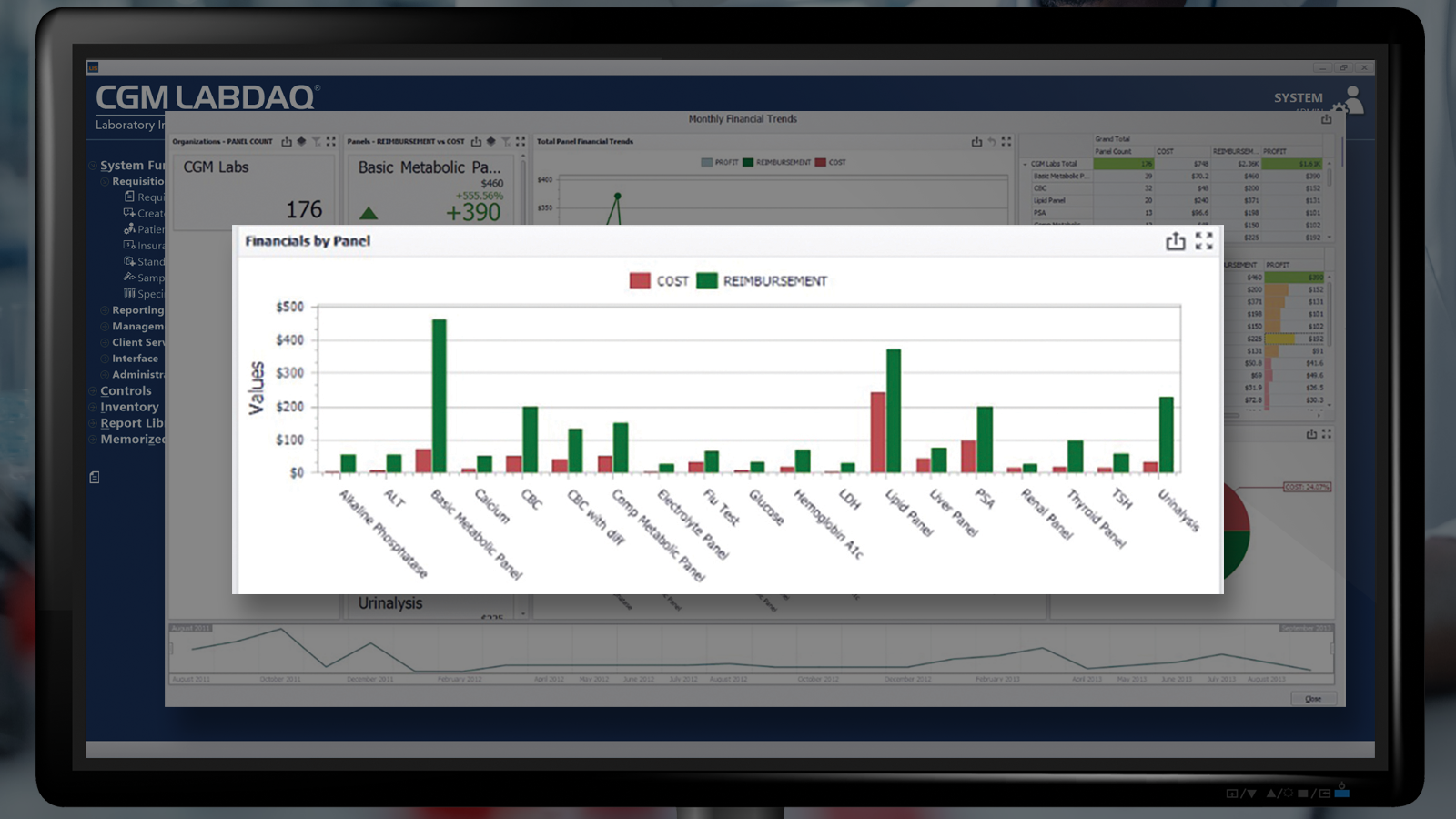This screenshot has height=819, width=1456.
Task: Toggle the REIMBURSEMENT legend series in Financials by Panel
Action: click(x=763, y=281)
